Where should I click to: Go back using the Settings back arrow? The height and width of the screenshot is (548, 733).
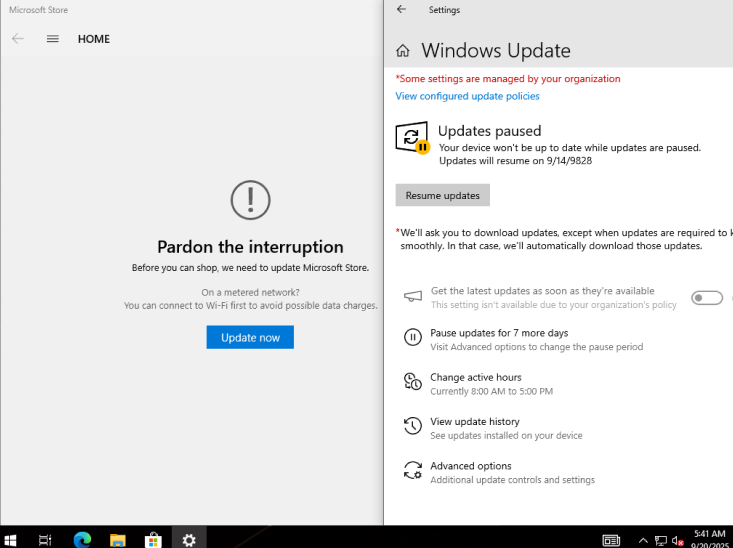coord(402,9)
